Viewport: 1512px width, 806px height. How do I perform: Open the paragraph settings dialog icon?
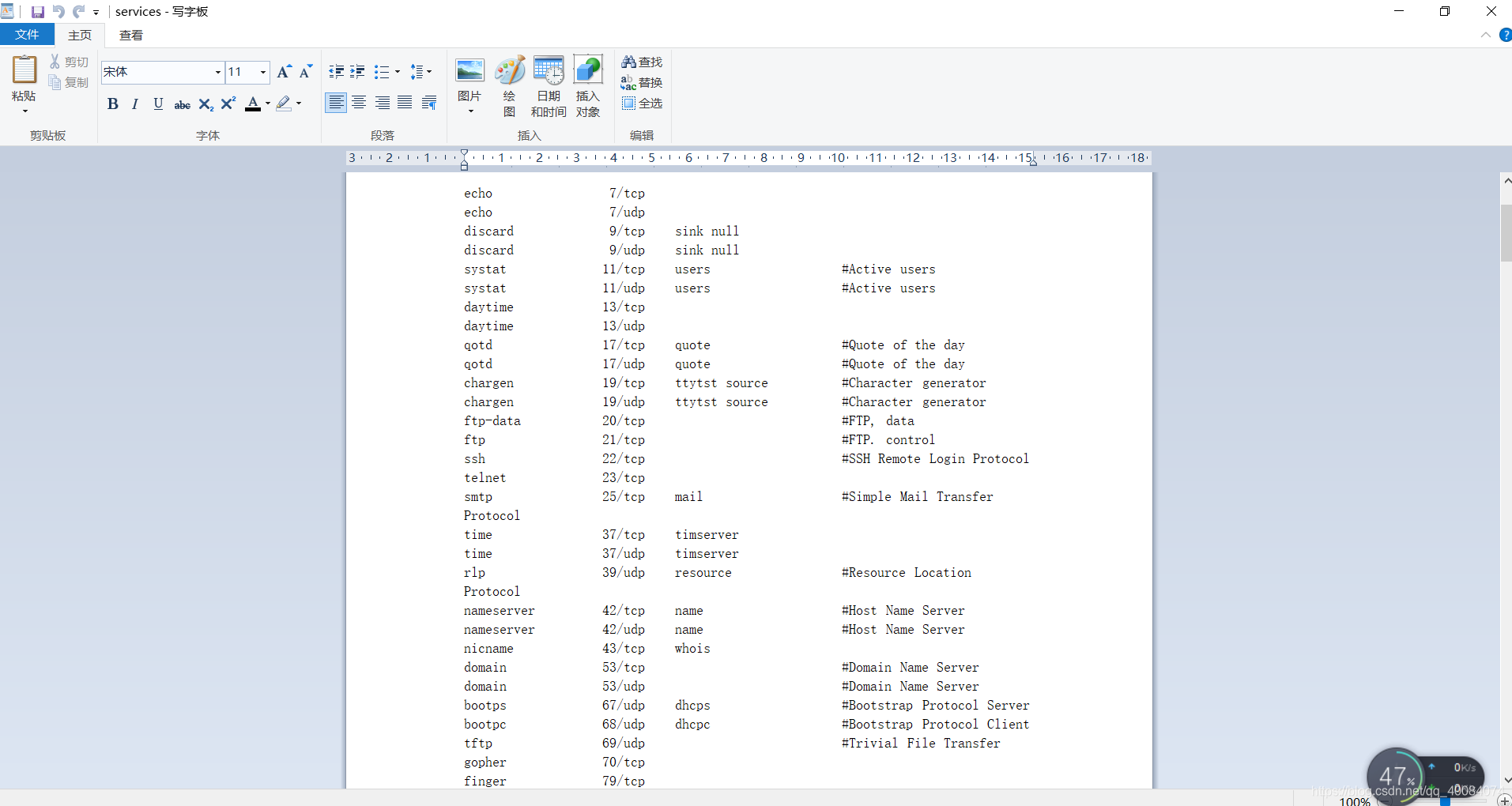click(429, 103)
